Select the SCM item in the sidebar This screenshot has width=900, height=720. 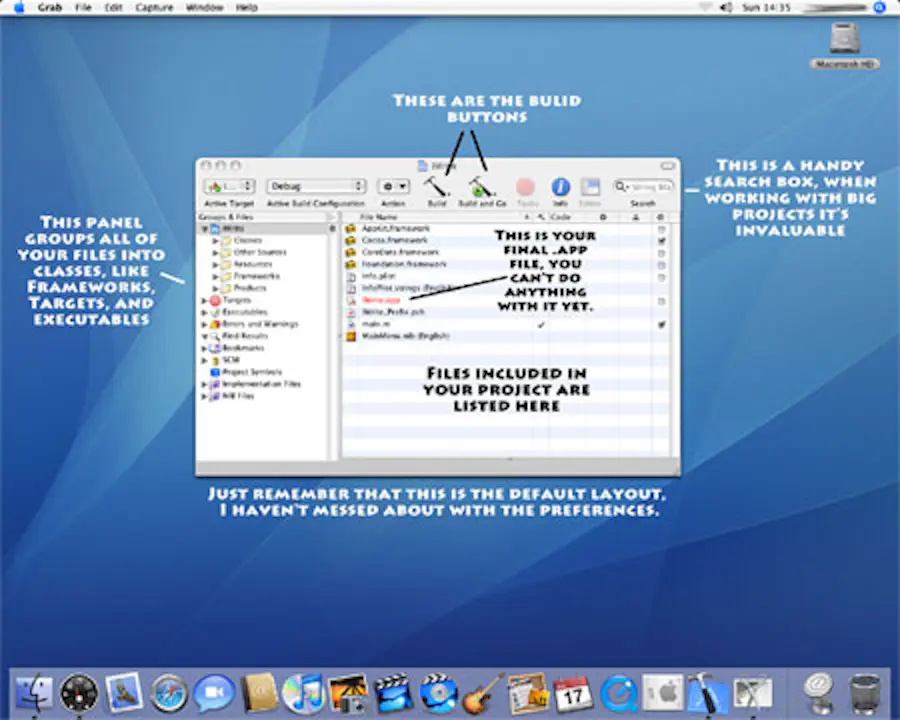[227, 359]
